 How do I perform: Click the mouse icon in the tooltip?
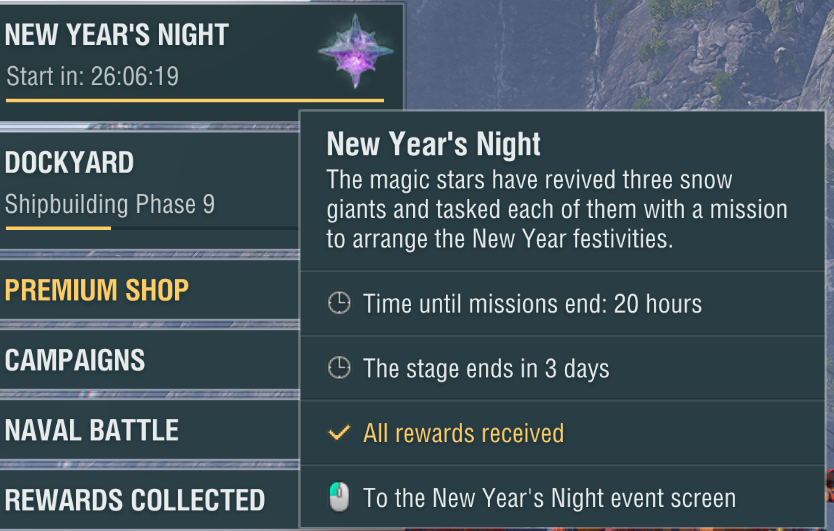click(x=340, y=497)
